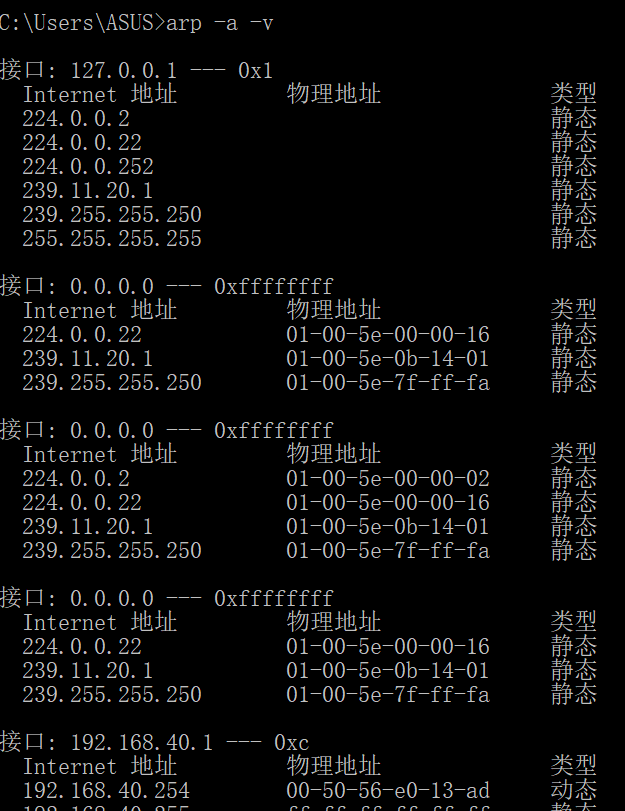Click 239.255.255.250 under the 127.0.0.1 interface
The width and height of the screenshot is (625, 811).
(x=112, y=214)
